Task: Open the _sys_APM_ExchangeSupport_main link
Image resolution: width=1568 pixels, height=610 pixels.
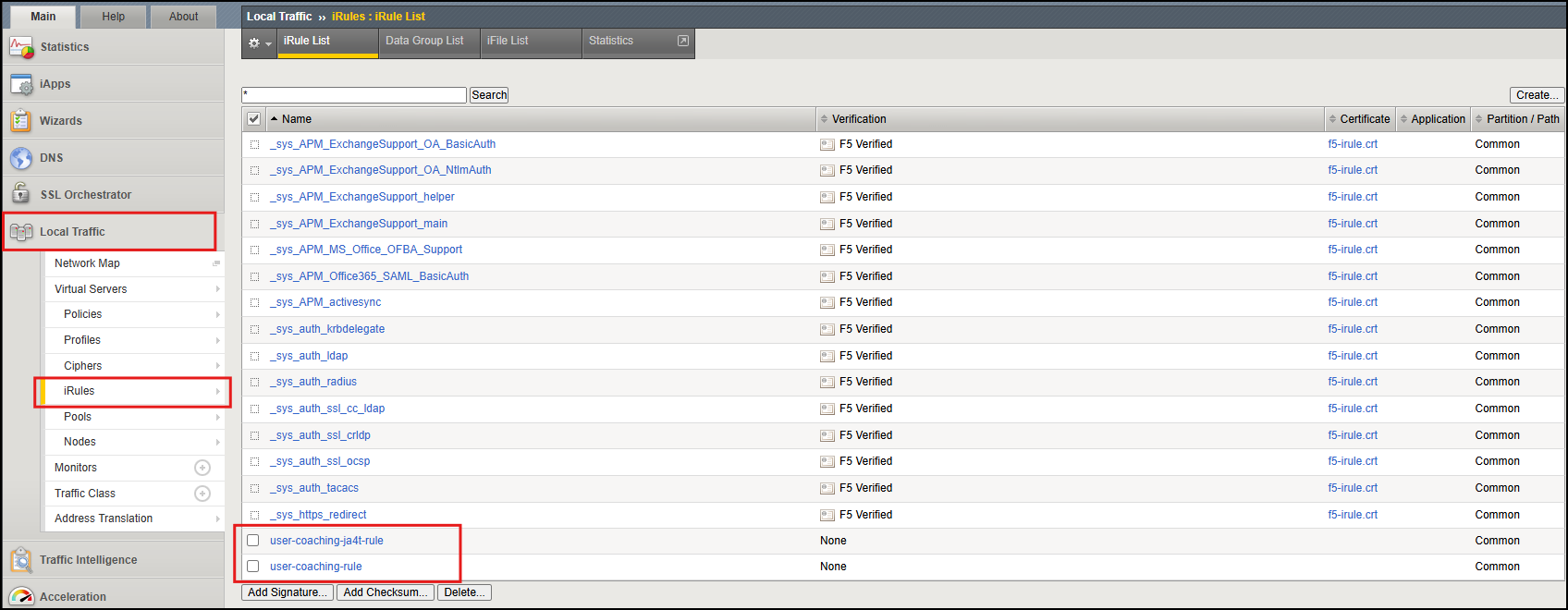Action: (x=359, y=224)
